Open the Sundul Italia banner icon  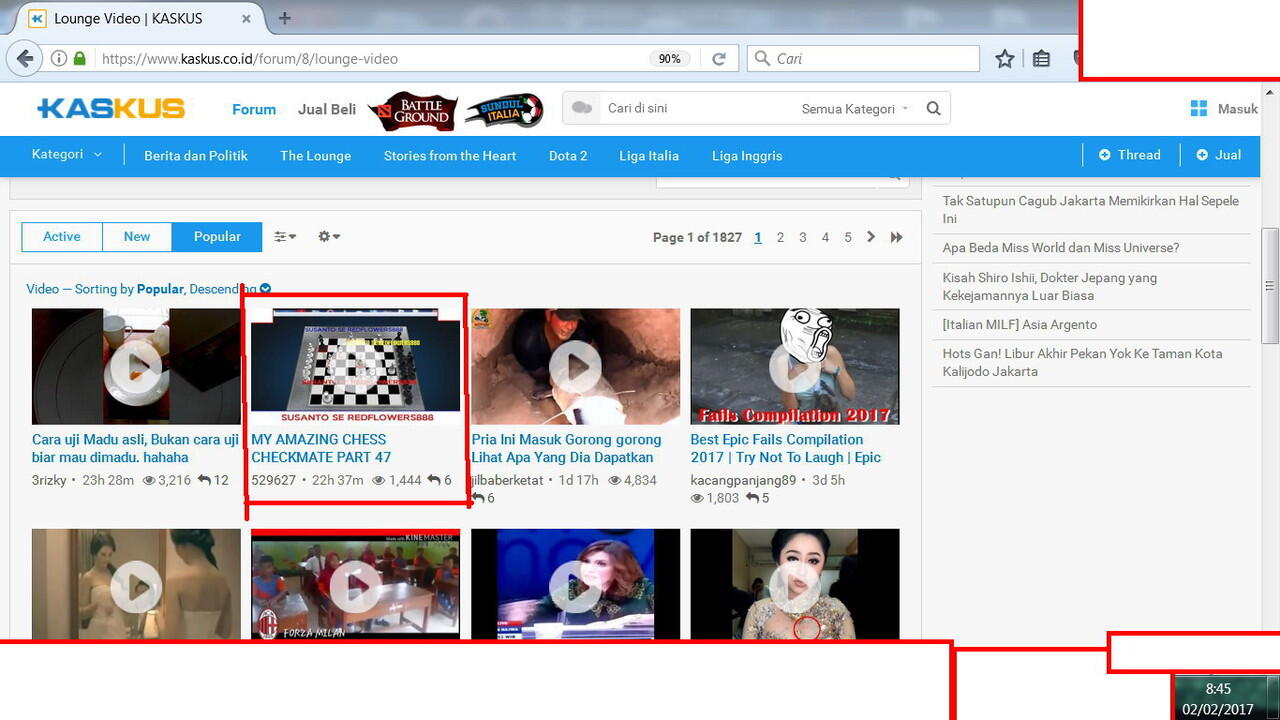tap(504, 110)
